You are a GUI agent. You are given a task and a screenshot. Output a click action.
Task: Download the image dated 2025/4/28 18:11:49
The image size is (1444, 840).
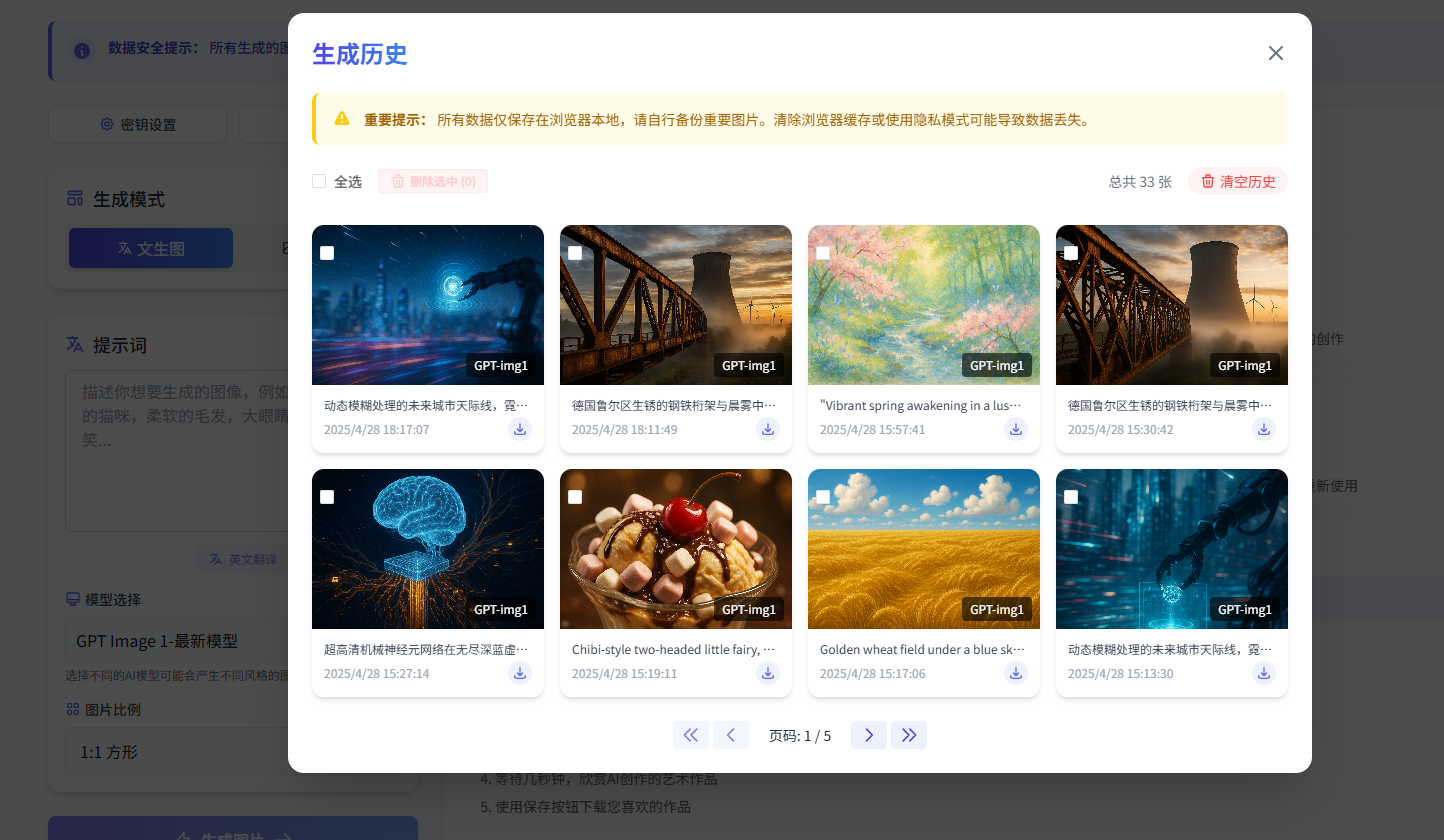tap(768, 429)
